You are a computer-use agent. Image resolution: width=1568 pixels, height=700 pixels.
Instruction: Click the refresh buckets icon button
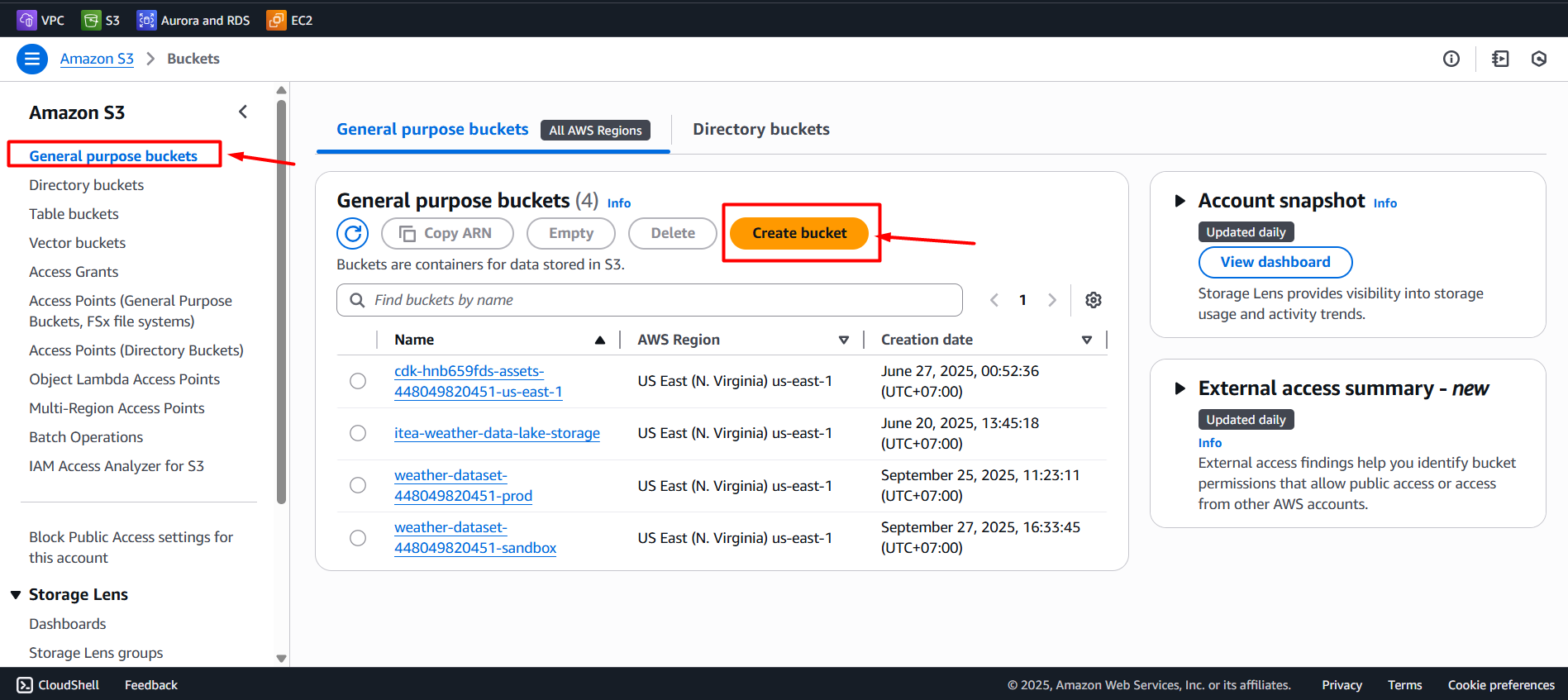pos(352,233)
